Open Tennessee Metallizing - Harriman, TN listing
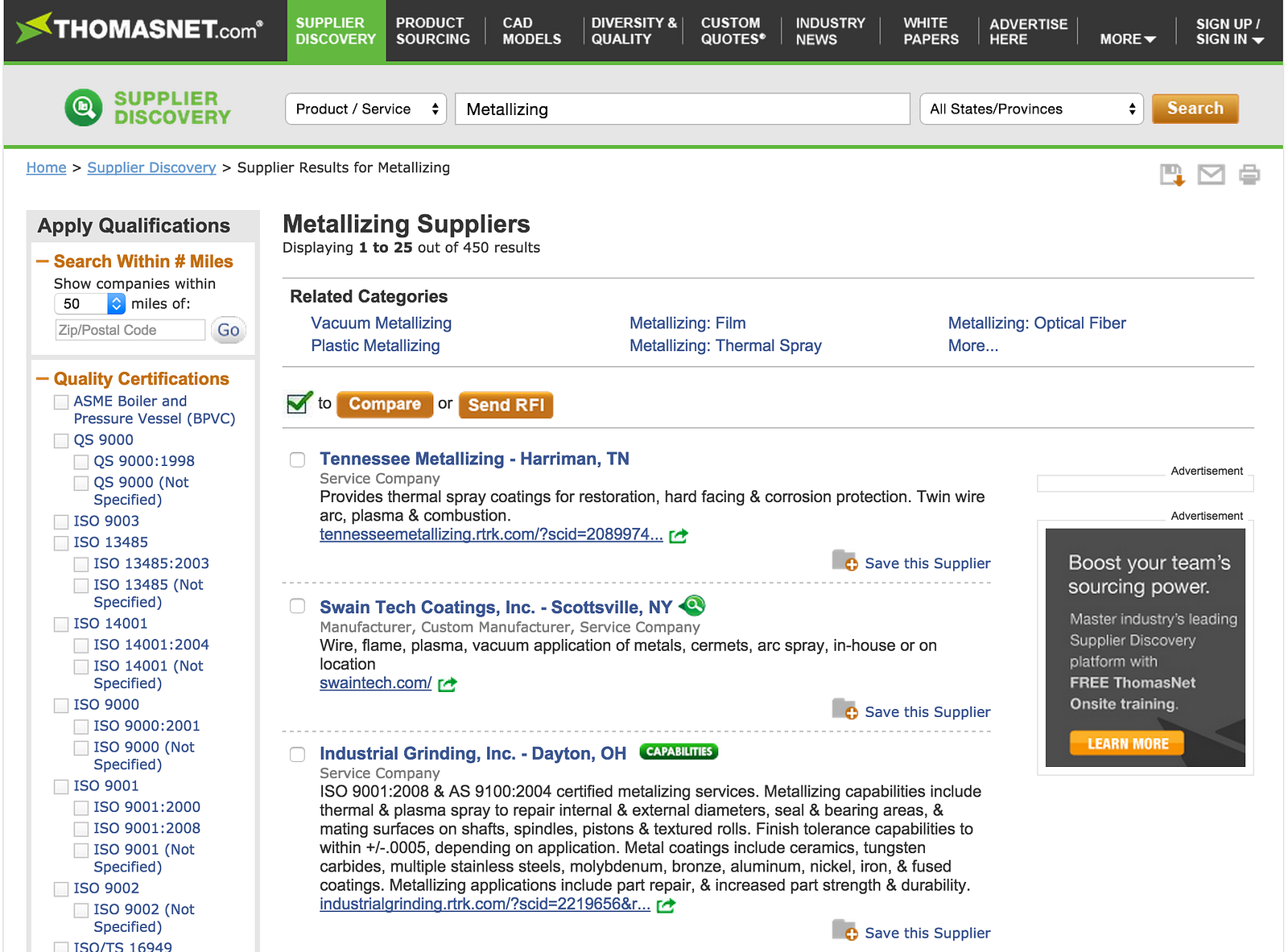This screenshot has height=952, width=1288. point(474,459)
